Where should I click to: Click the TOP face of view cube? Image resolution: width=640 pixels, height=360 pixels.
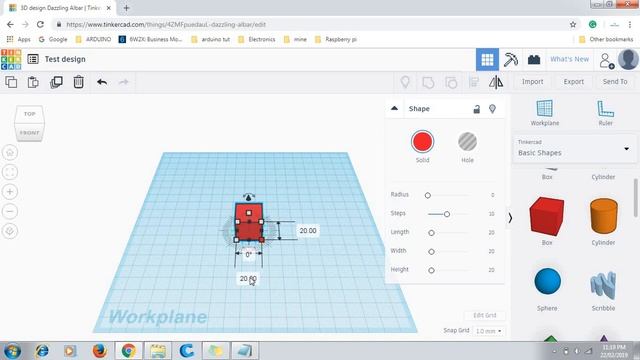(x=29, y=114)
